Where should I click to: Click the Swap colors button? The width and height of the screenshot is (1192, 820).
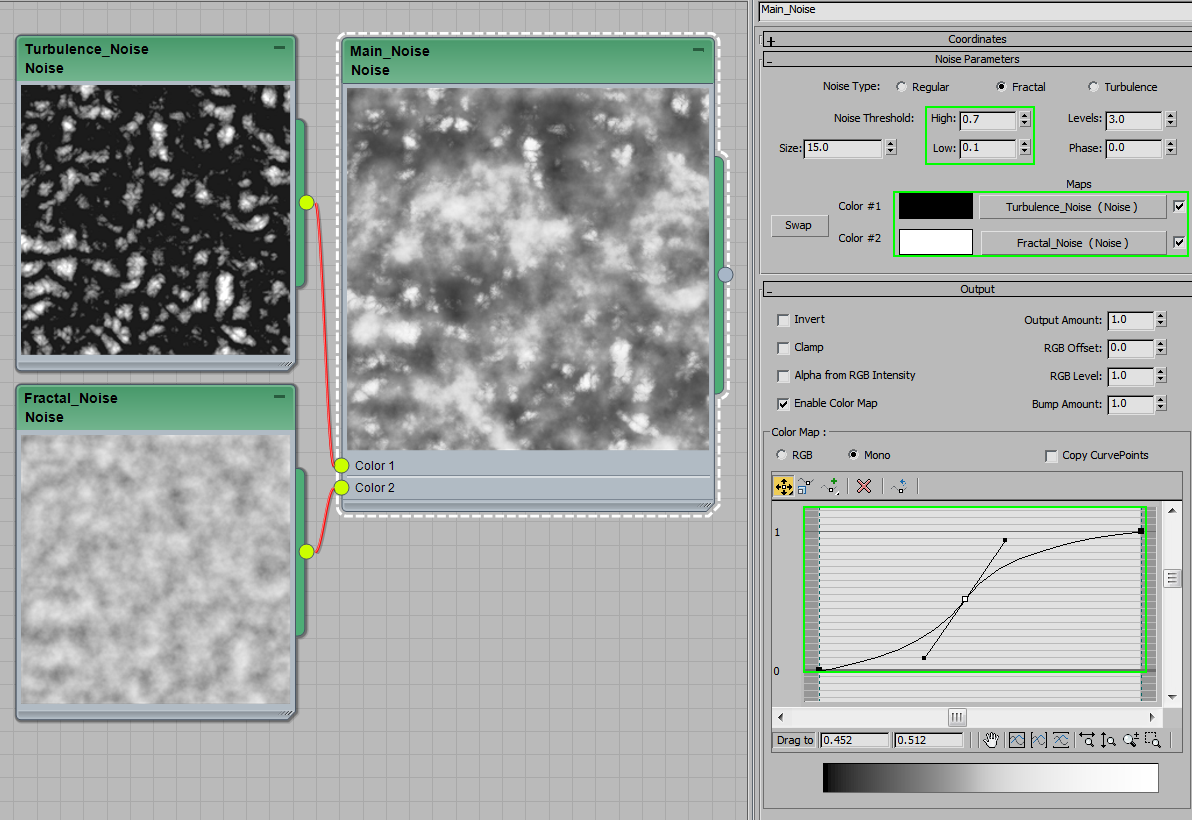coord(798,226)
